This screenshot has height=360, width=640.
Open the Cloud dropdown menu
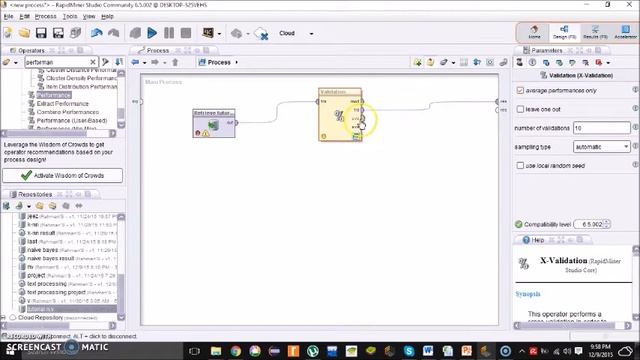click(311, 33)
